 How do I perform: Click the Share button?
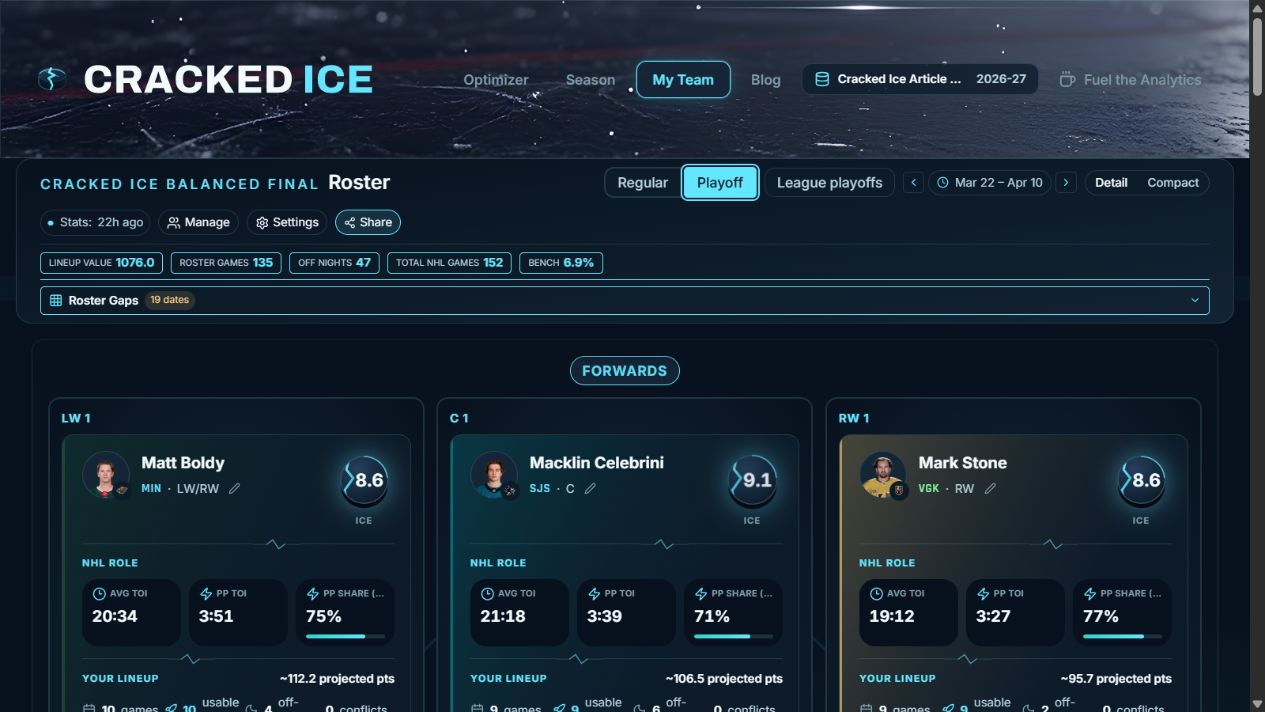tap(368, 222)
